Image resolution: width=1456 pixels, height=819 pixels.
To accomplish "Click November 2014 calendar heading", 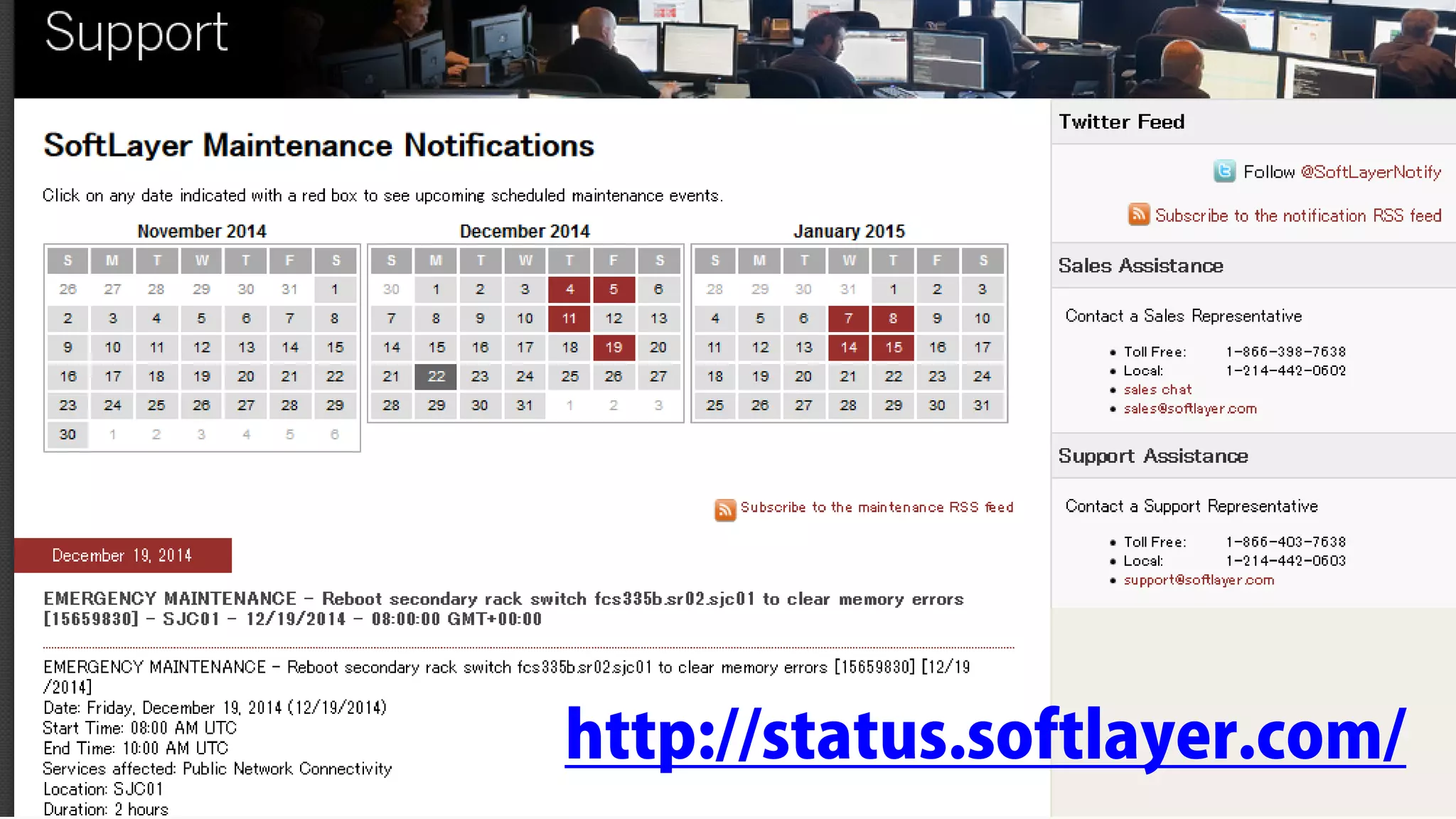I will [202, 231].
